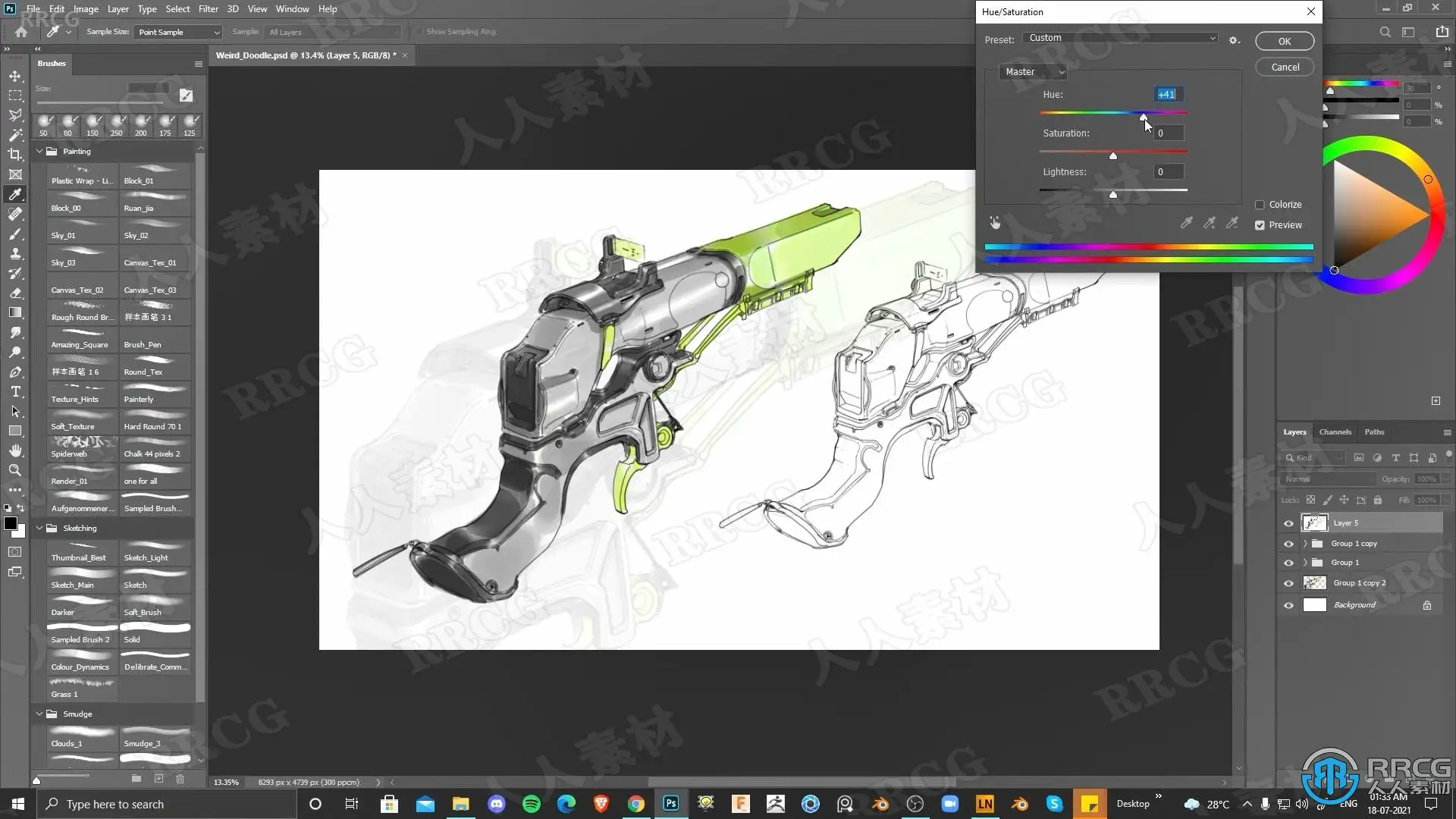The height and width of the screenshot is (819, 1456).
Task: Click OK in Hue/Saturation dialog
Action: click(x=1284, y=42)
